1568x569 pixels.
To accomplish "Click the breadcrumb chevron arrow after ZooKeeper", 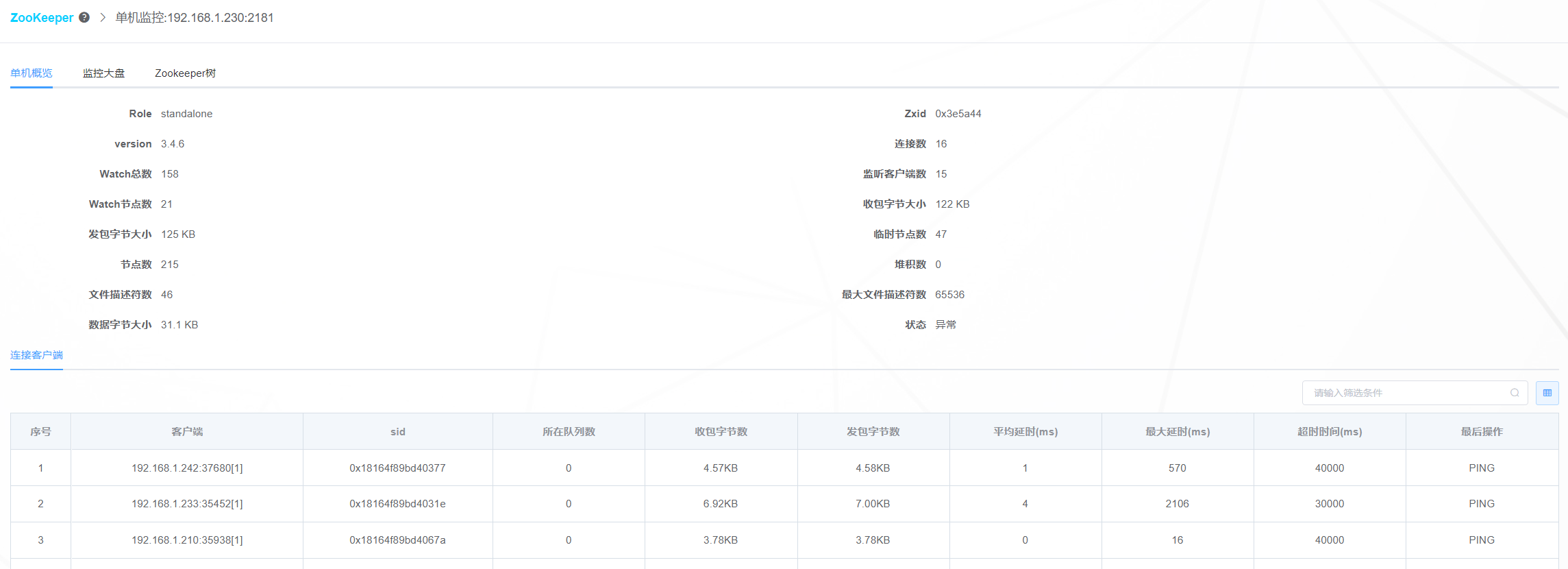I will pyautogui.click(x=103, y=17).
